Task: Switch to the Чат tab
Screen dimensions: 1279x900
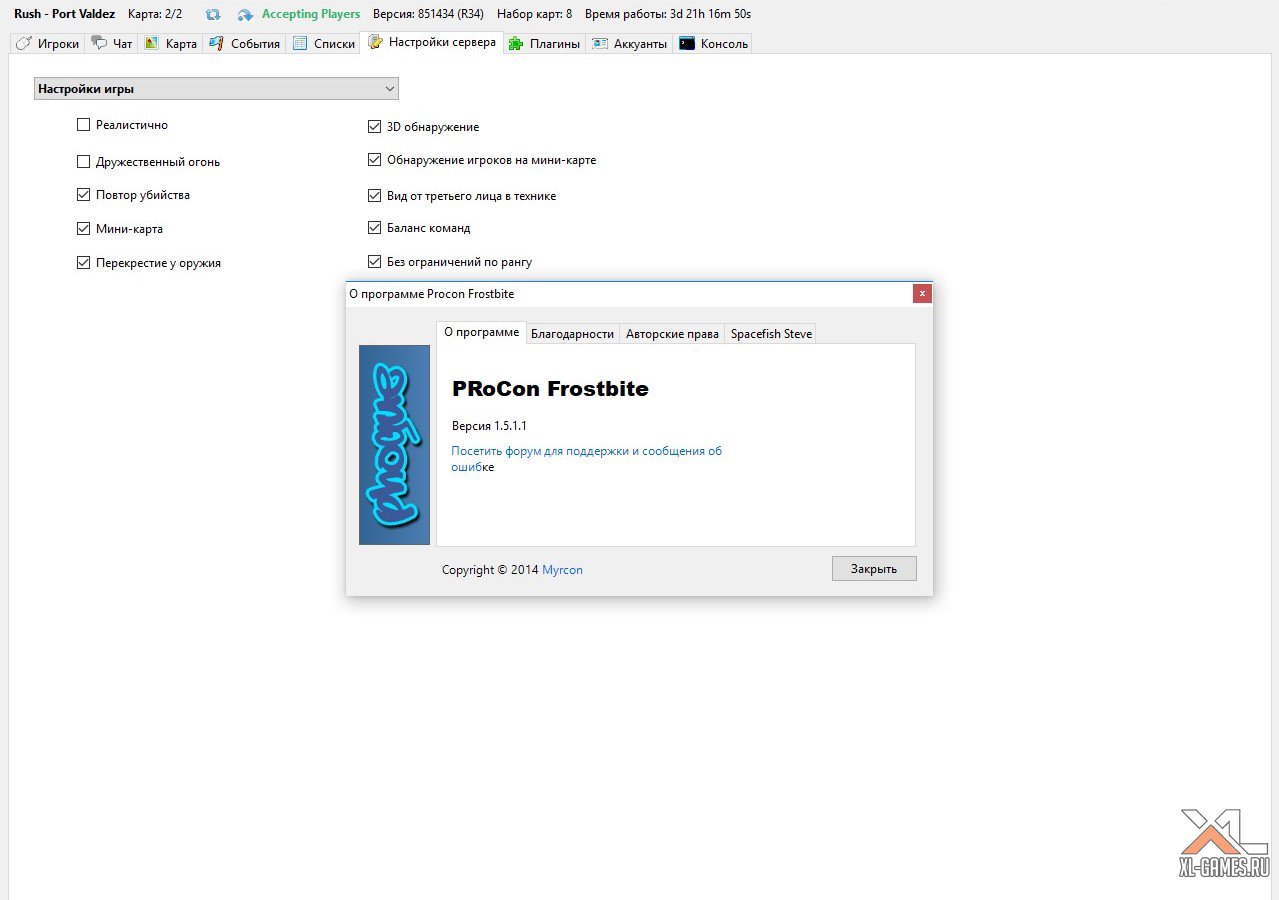Action: pyautogui.click(x=111, y=44)
